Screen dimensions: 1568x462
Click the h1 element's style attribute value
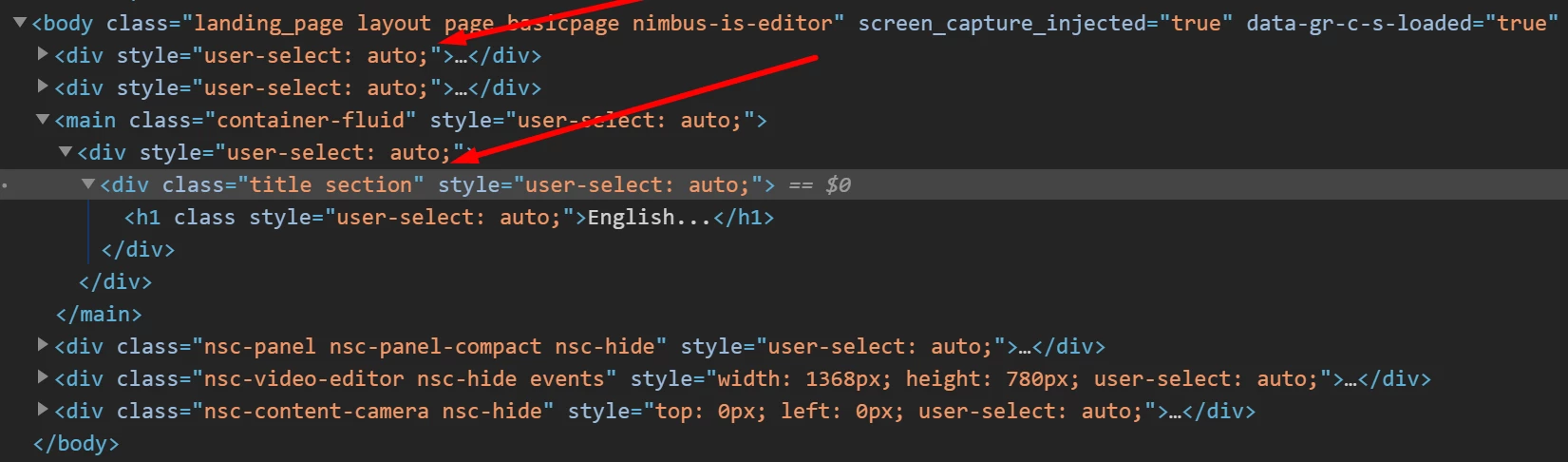pyautogui.click(x=449, y=218)
